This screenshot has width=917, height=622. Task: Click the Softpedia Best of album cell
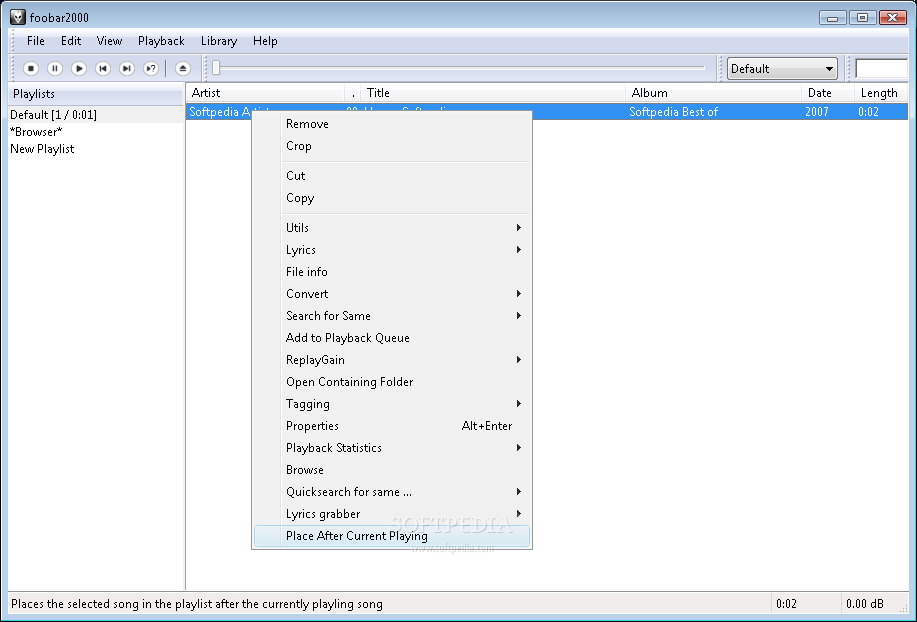(674, 112)
